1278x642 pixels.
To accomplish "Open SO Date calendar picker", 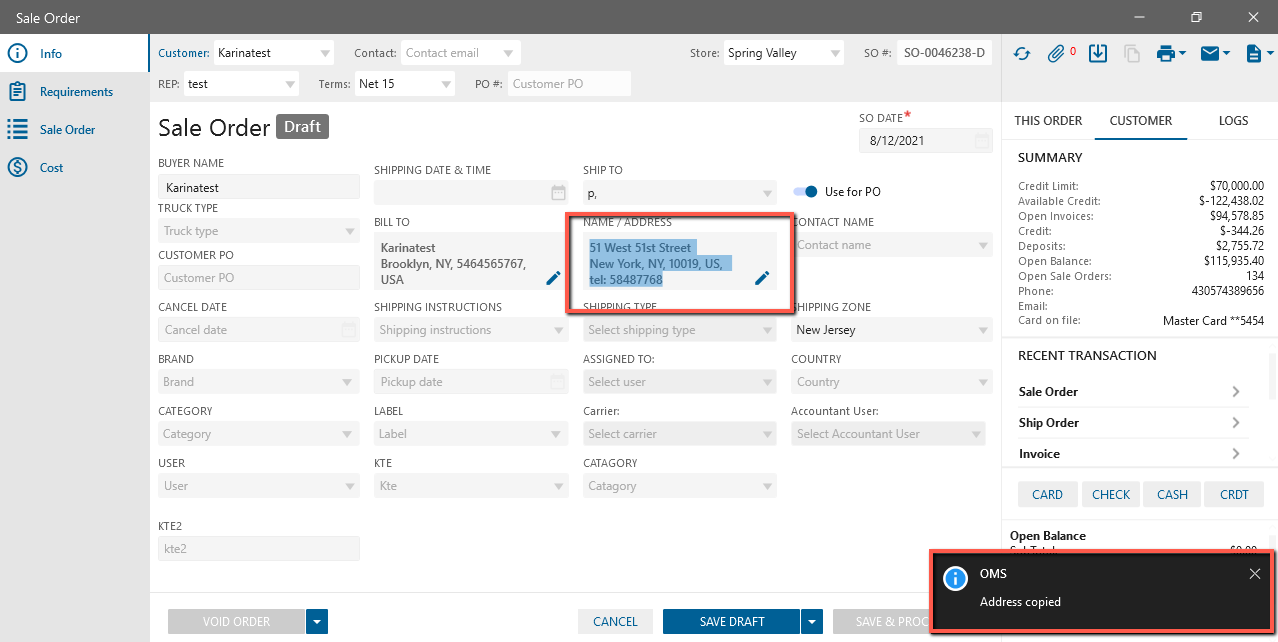I will click(981, 141).
